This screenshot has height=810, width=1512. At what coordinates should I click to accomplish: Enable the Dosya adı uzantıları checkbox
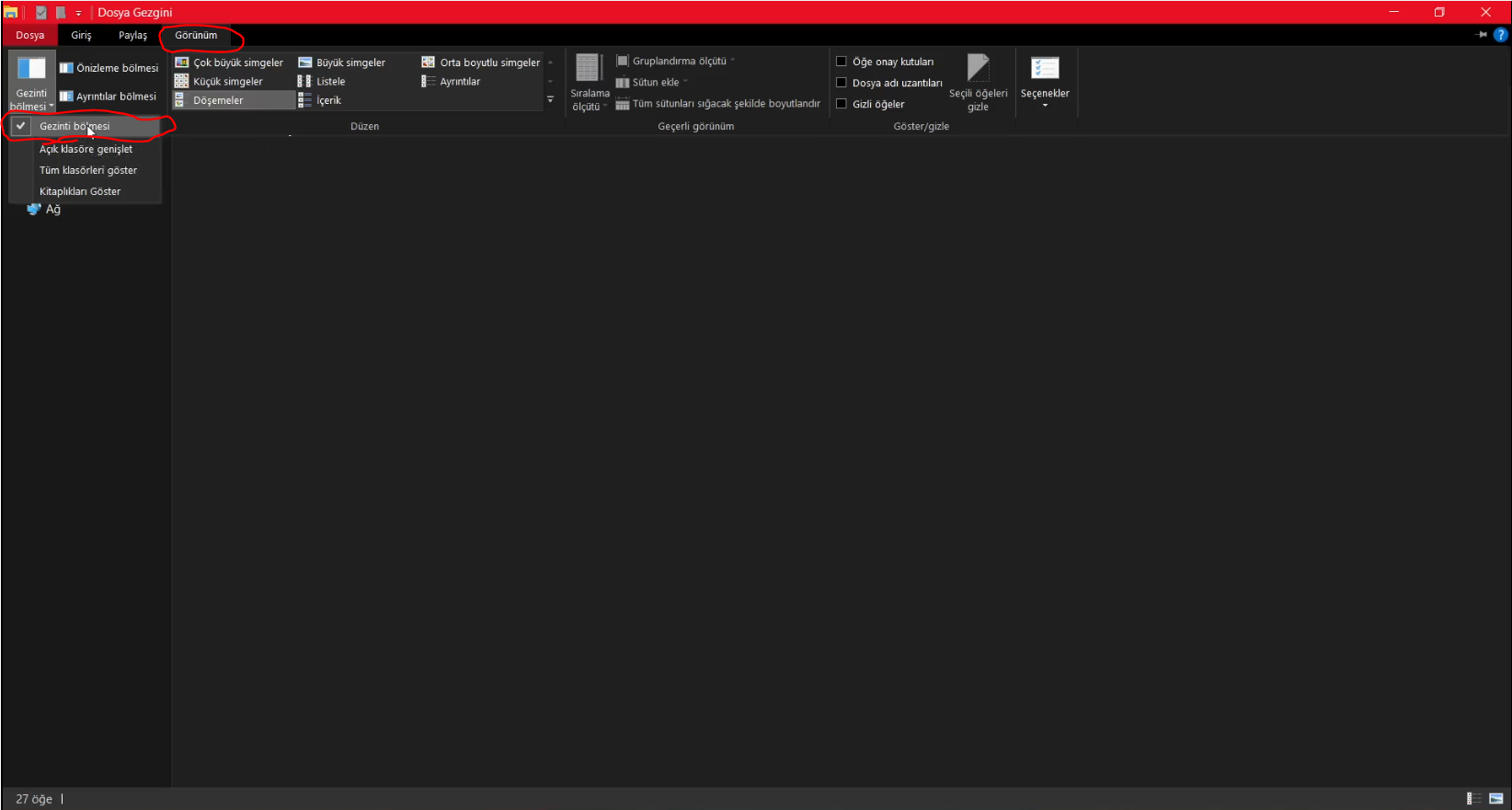click(x=841, y=83)
